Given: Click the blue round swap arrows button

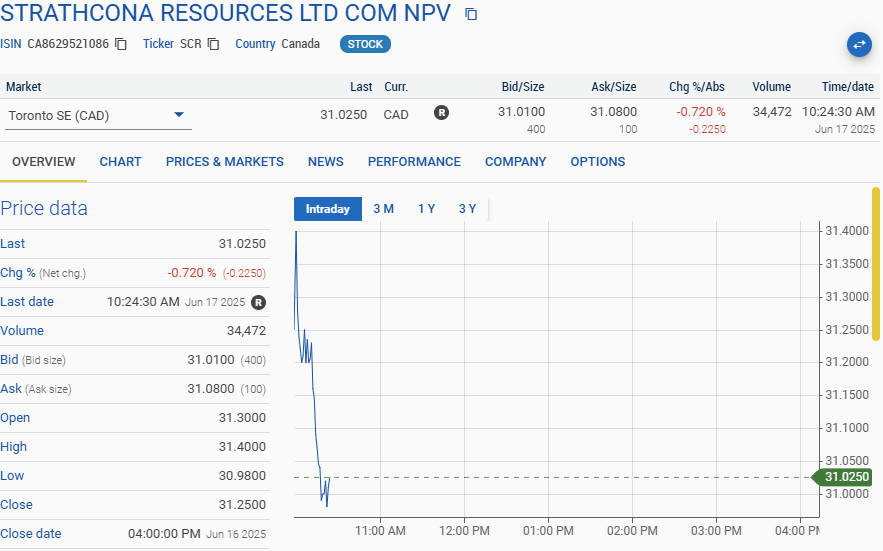Looking at the screenshot, I should 859,45.
